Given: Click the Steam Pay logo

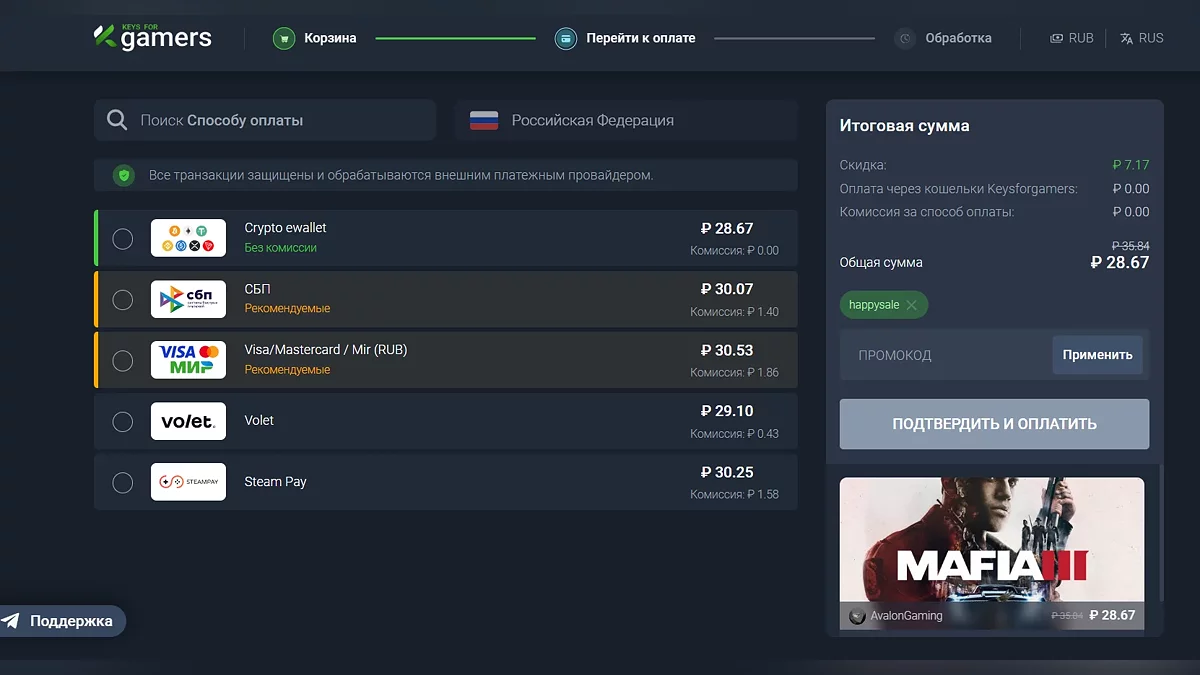Looking at the screenshot, I should pyautogui.click(x=188, y=482).
